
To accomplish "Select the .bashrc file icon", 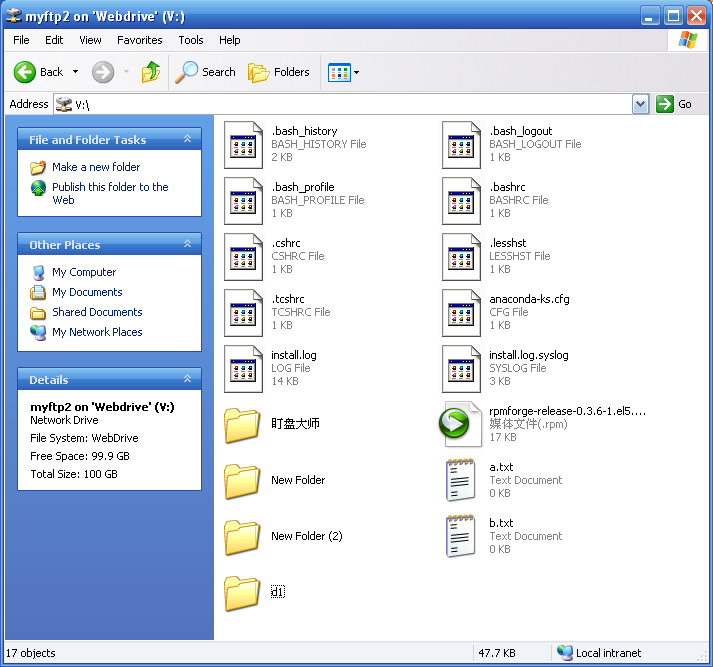I will (x=460, y=200).
